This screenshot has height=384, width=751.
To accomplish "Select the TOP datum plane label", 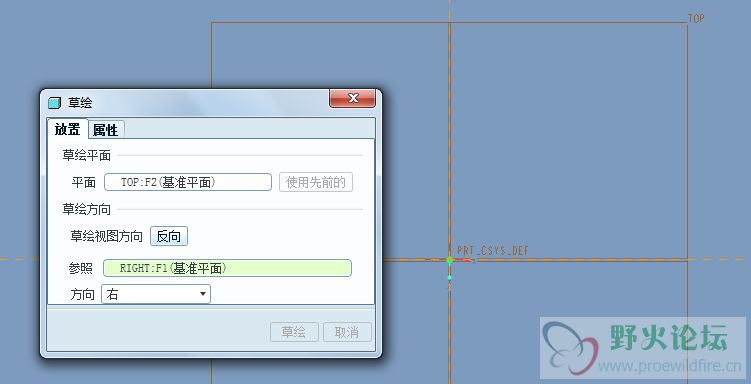I will 696,18.
